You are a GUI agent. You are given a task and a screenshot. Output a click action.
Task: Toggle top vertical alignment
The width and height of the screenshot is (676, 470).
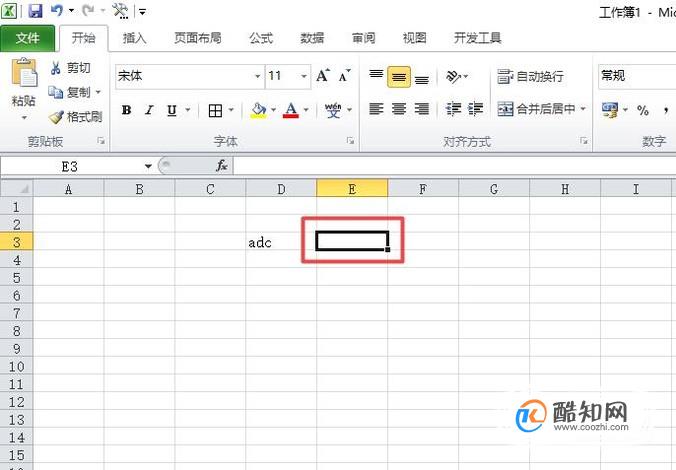pos(376,77)
